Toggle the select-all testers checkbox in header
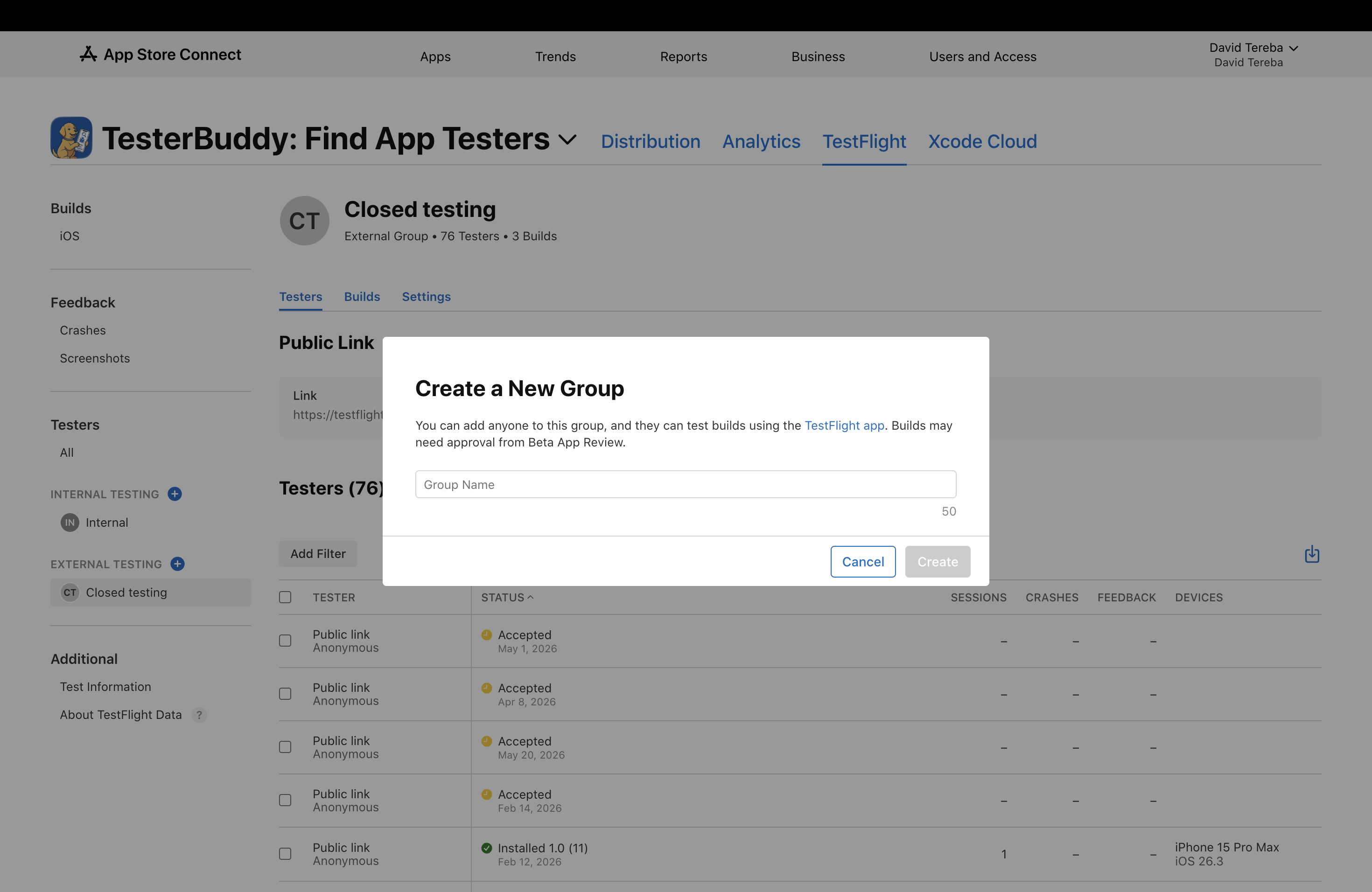 pos(285,598)
